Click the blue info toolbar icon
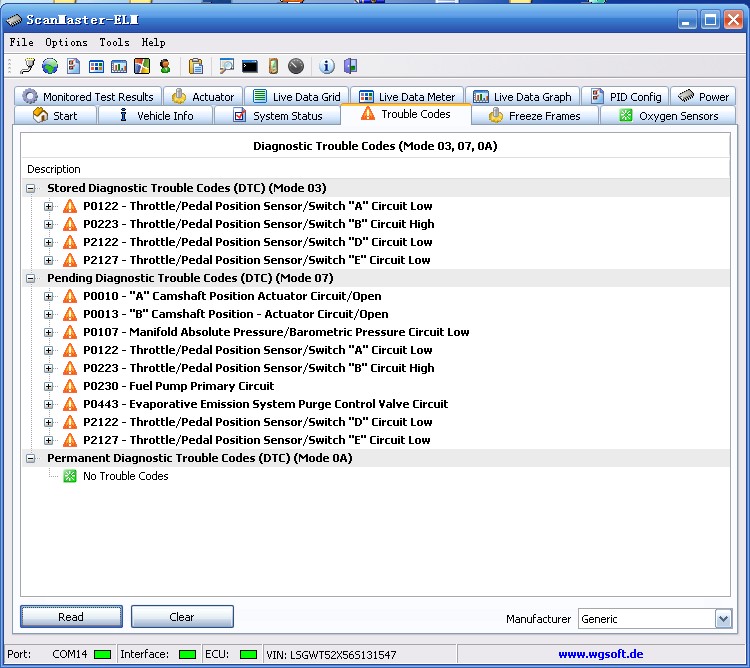 coord(327,66)
